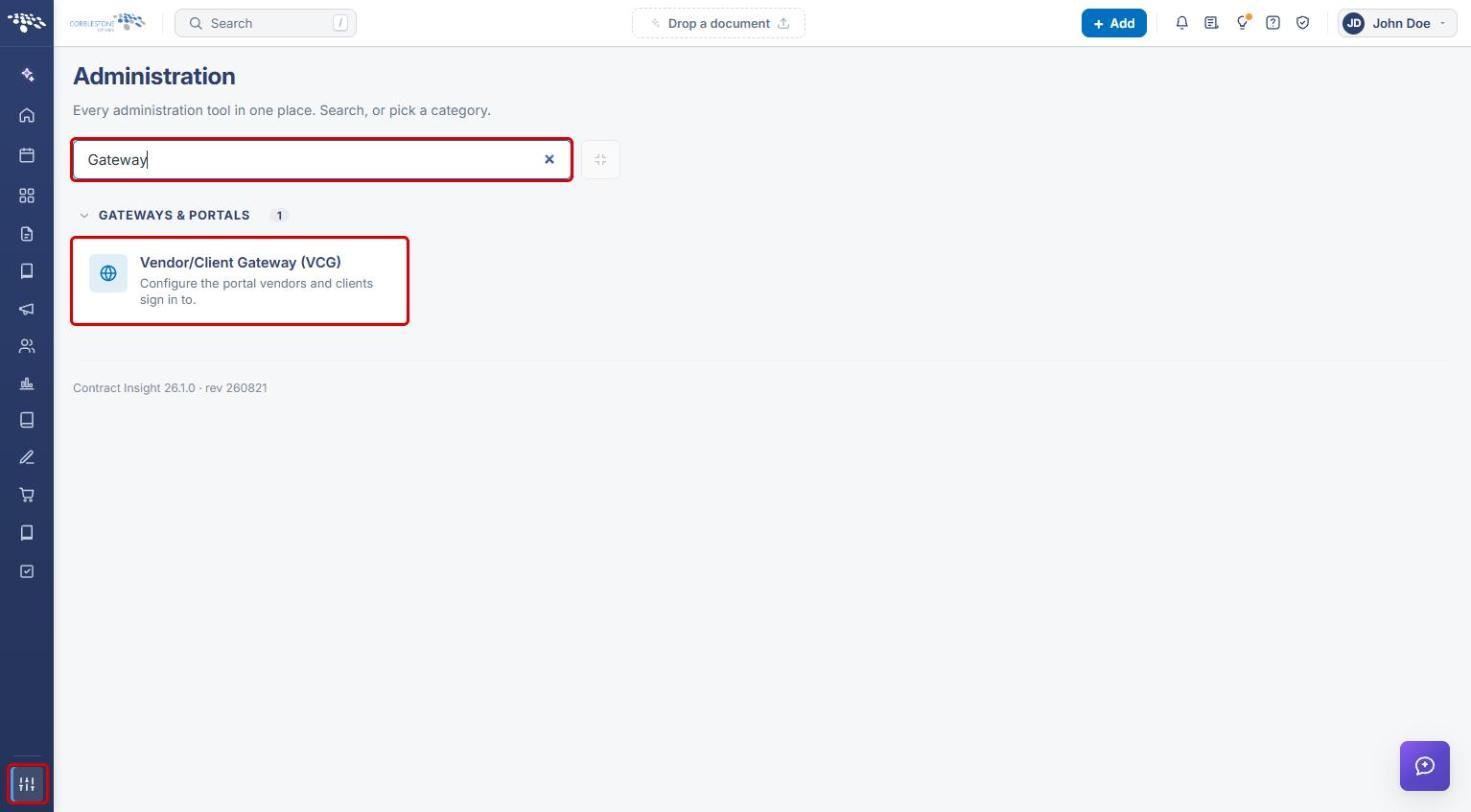Click the blue Add button
The width and height of the screenshot is (1471, 812).
click(x=1114, y=23)
